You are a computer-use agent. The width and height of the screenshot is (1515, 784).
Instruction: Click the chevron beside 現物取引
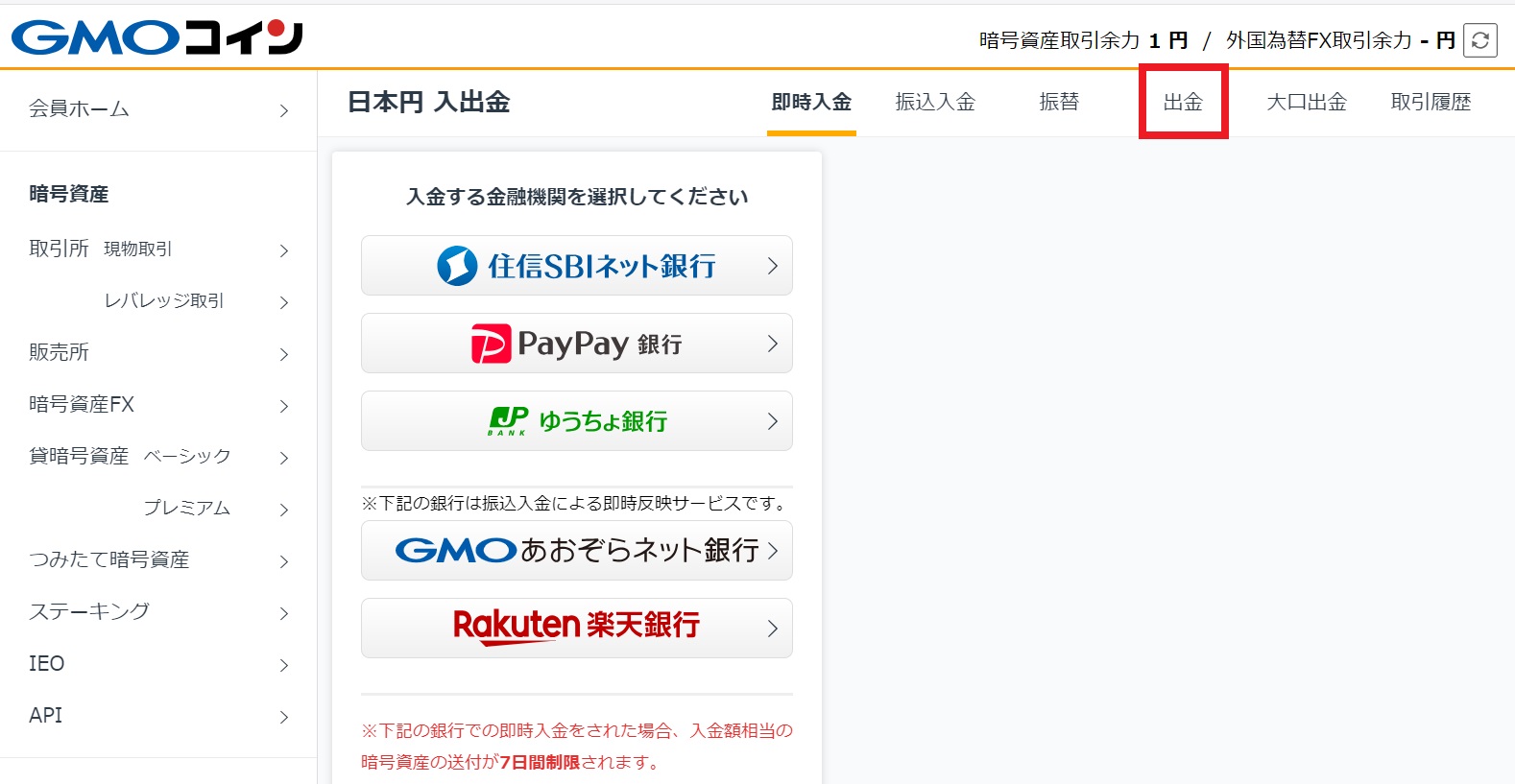[x=284, y=250]
